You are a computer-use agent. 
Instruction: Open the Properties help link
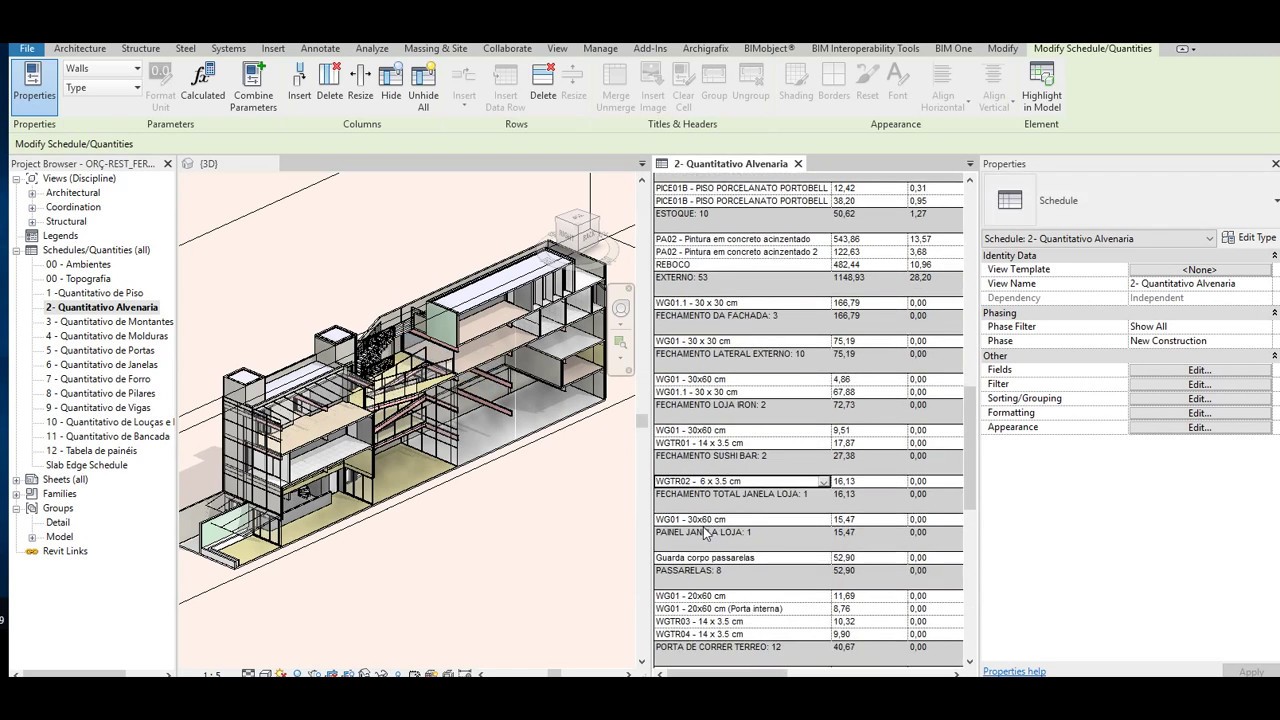(1014, 672)
